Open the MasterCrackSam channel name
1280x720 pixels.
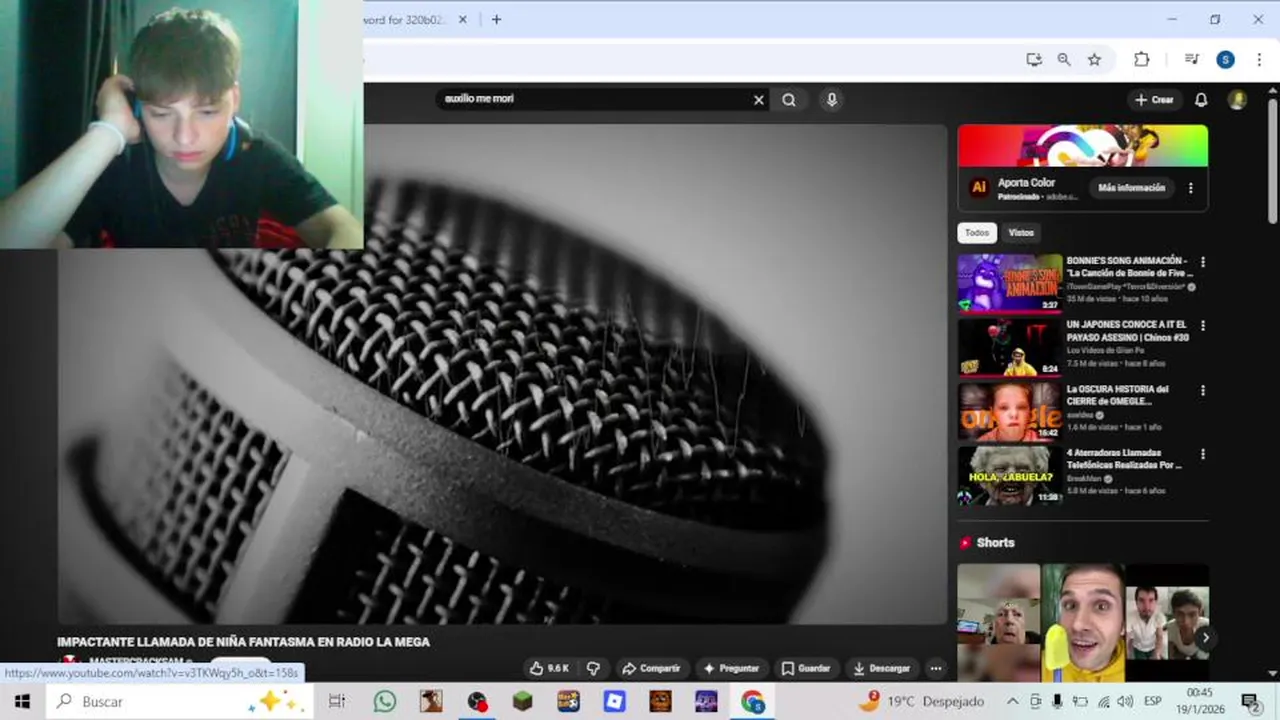[x=136, y=662]
